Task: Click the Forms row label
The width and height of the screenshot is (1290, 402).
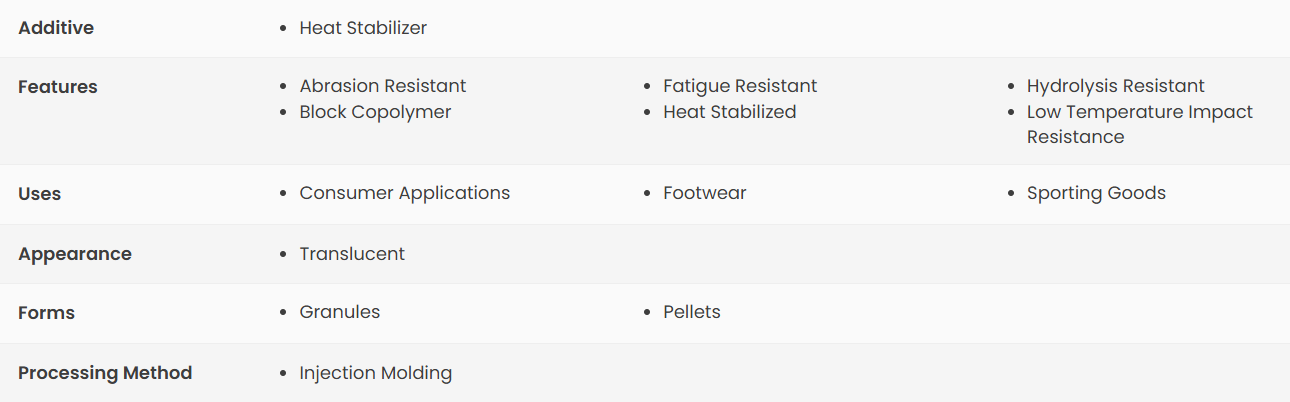Action: point(46,313)
